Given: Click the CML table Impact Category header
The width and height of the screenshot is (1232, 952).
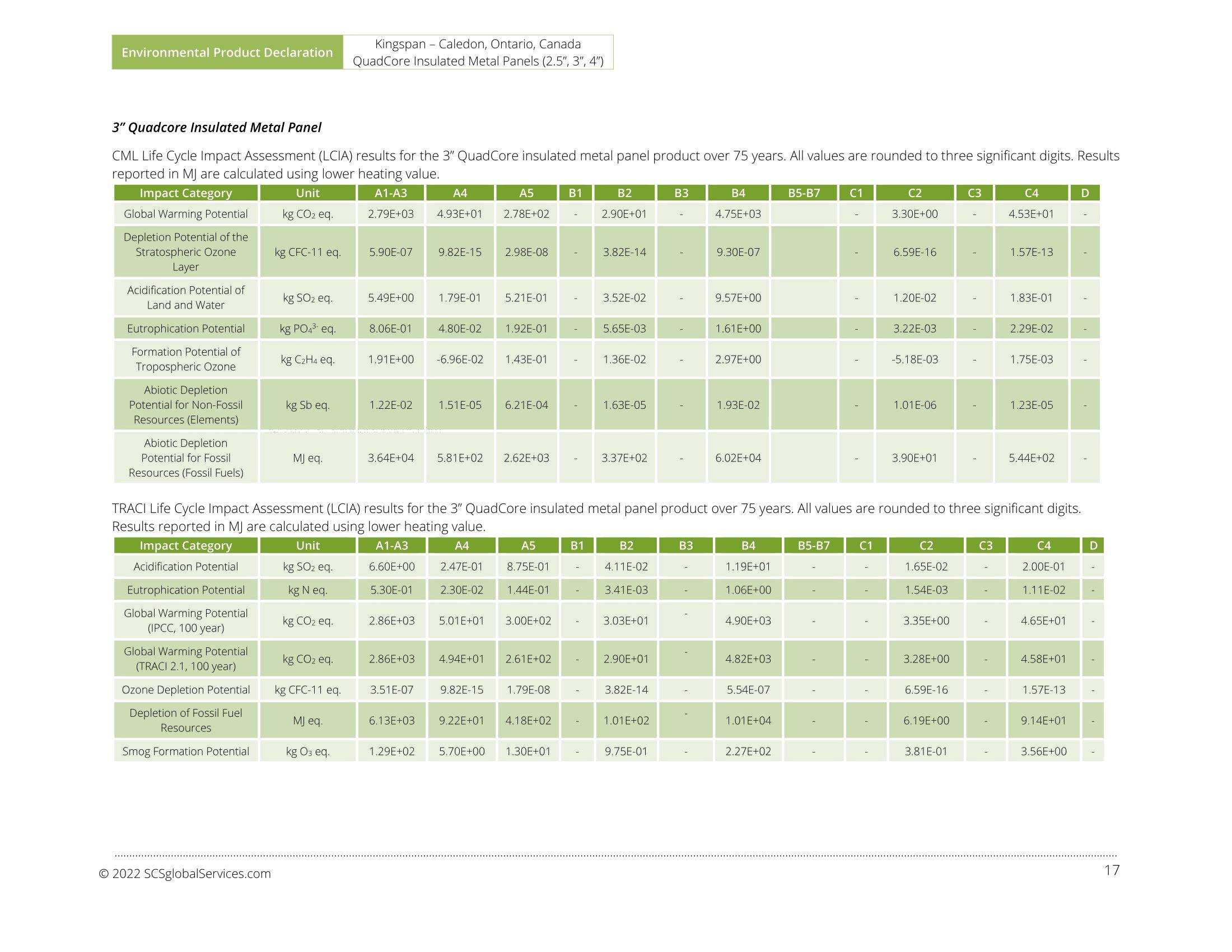Looking at the screenshot, I should pyautogui.click(x=185, y=193).
